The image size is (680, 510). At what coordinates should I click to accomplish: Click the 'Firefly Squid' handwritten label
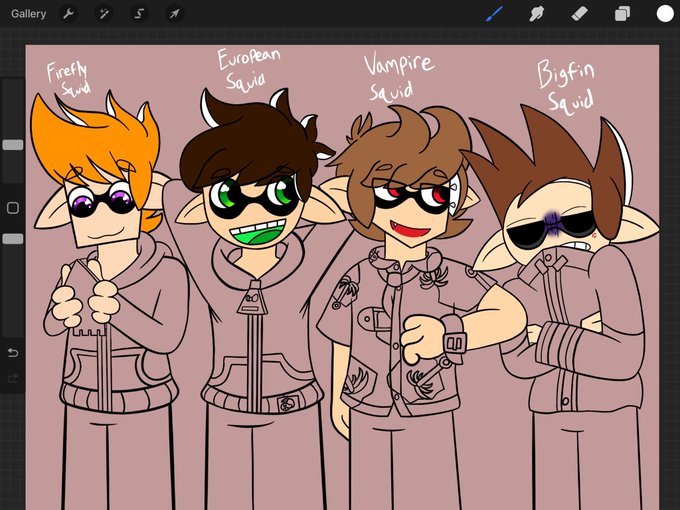pos(69,78)
